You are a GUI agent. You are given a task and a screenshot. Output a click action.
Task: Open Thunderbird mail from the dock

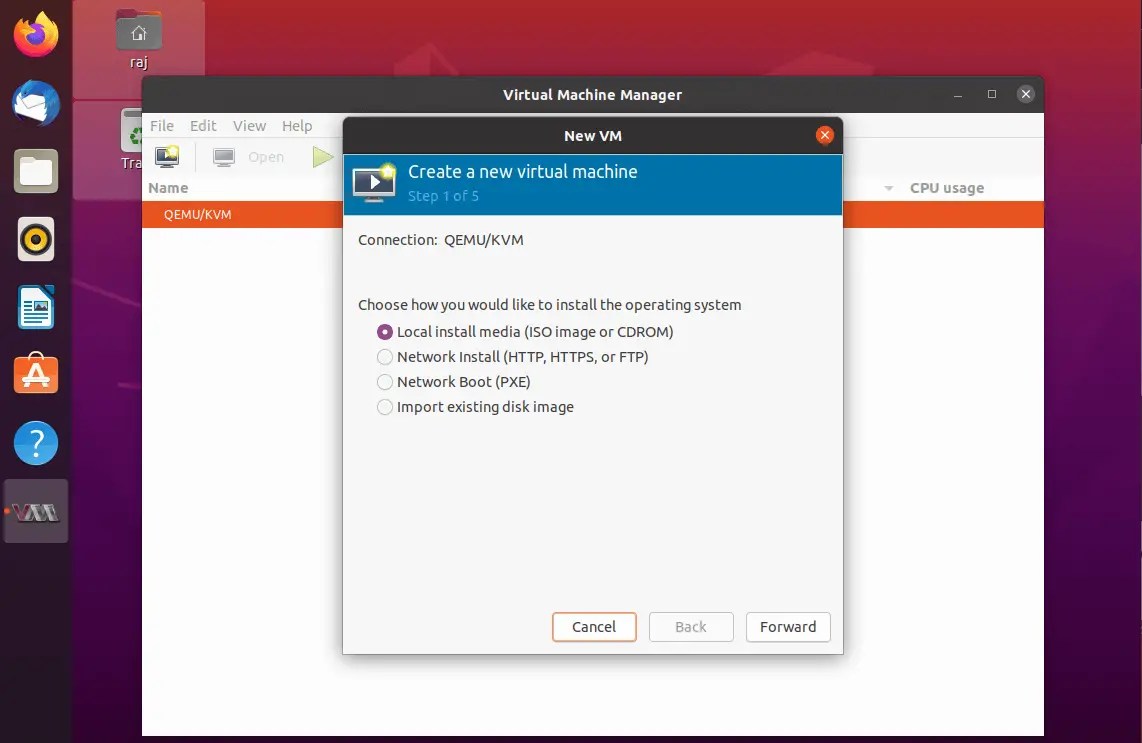[35, 103]
